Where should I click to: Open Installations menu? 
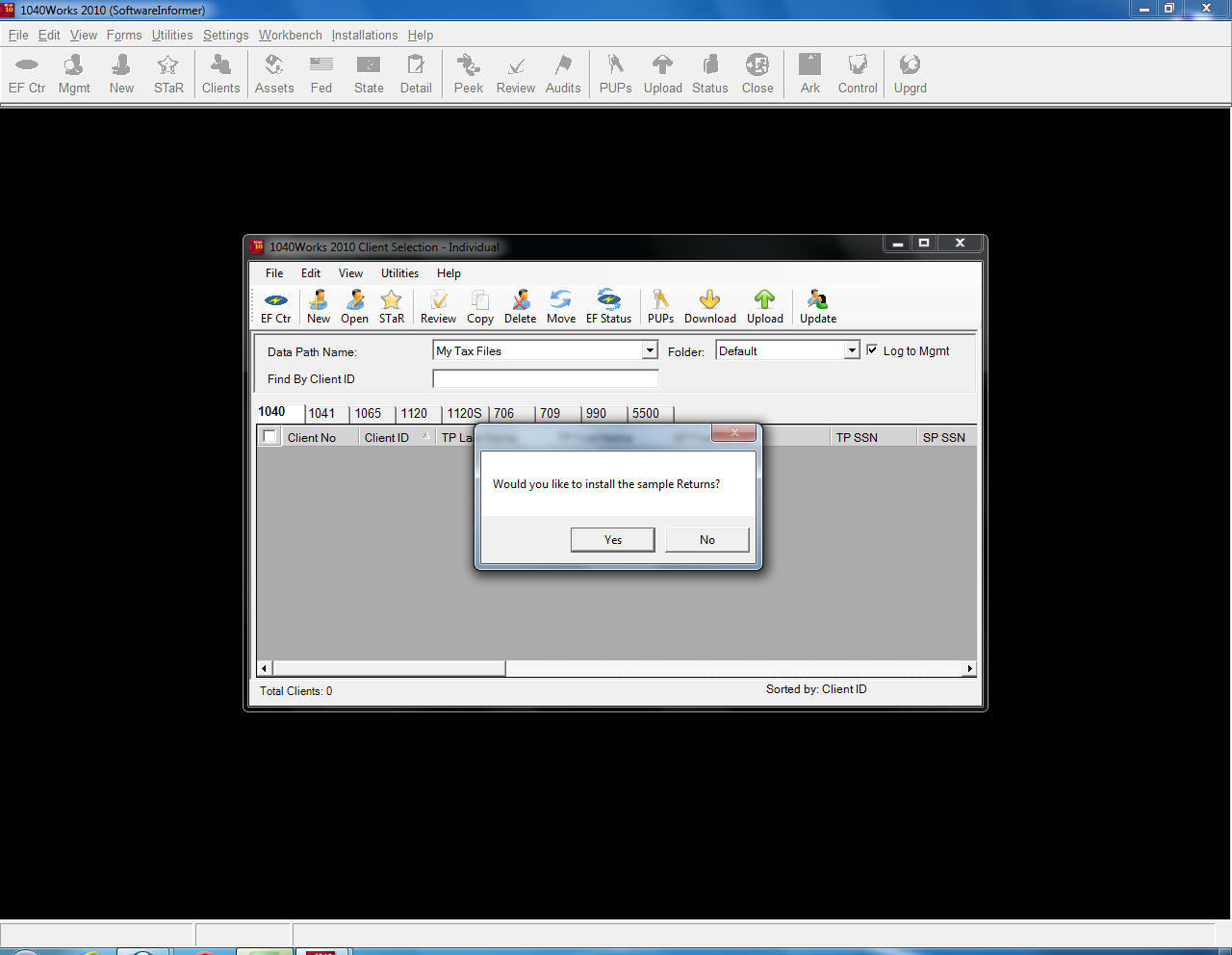click(x=364, y=35)
